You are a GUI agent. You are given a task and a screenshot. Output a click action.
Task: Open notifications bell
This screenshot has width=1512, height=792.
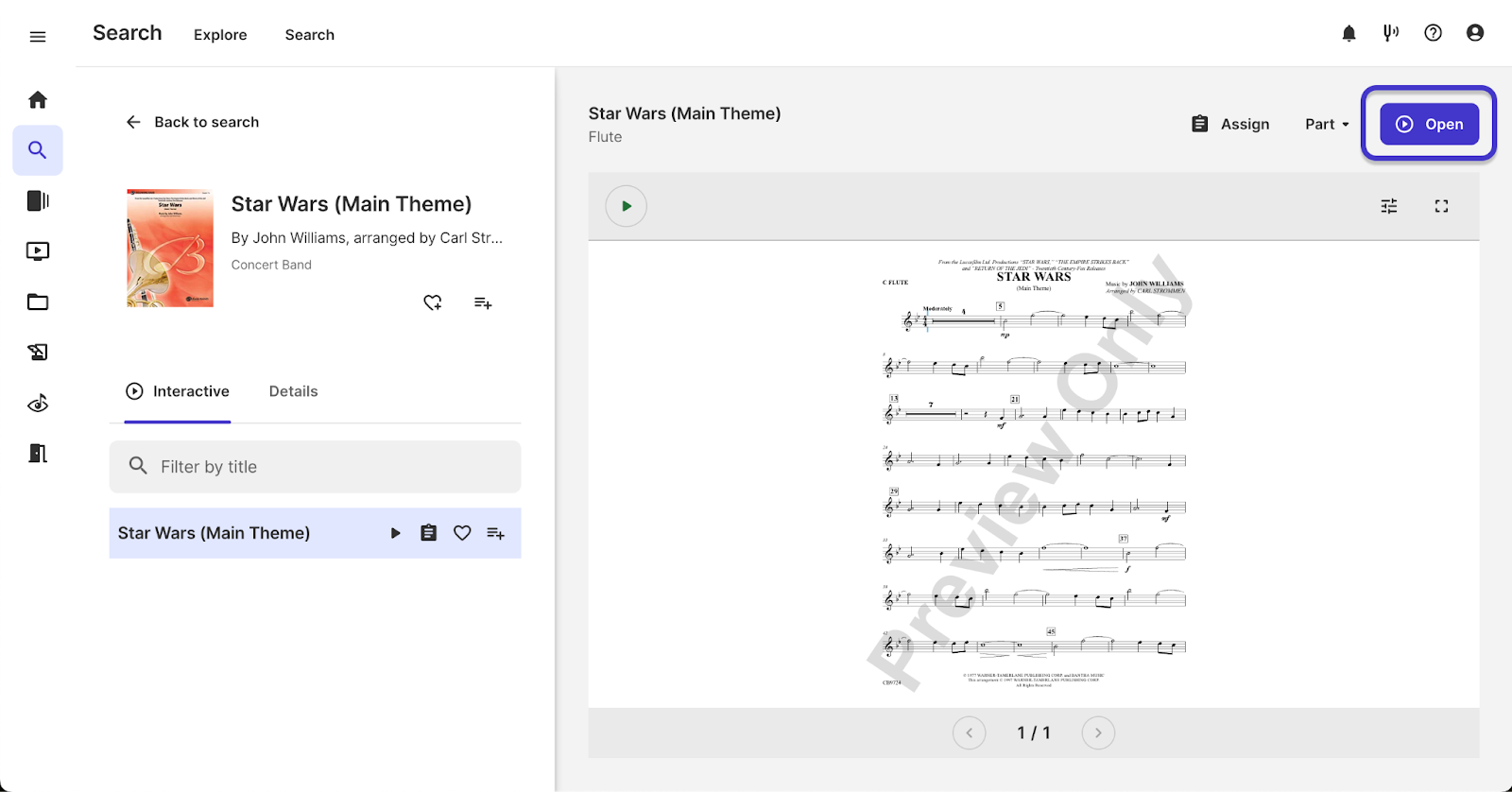[1349, 34]
